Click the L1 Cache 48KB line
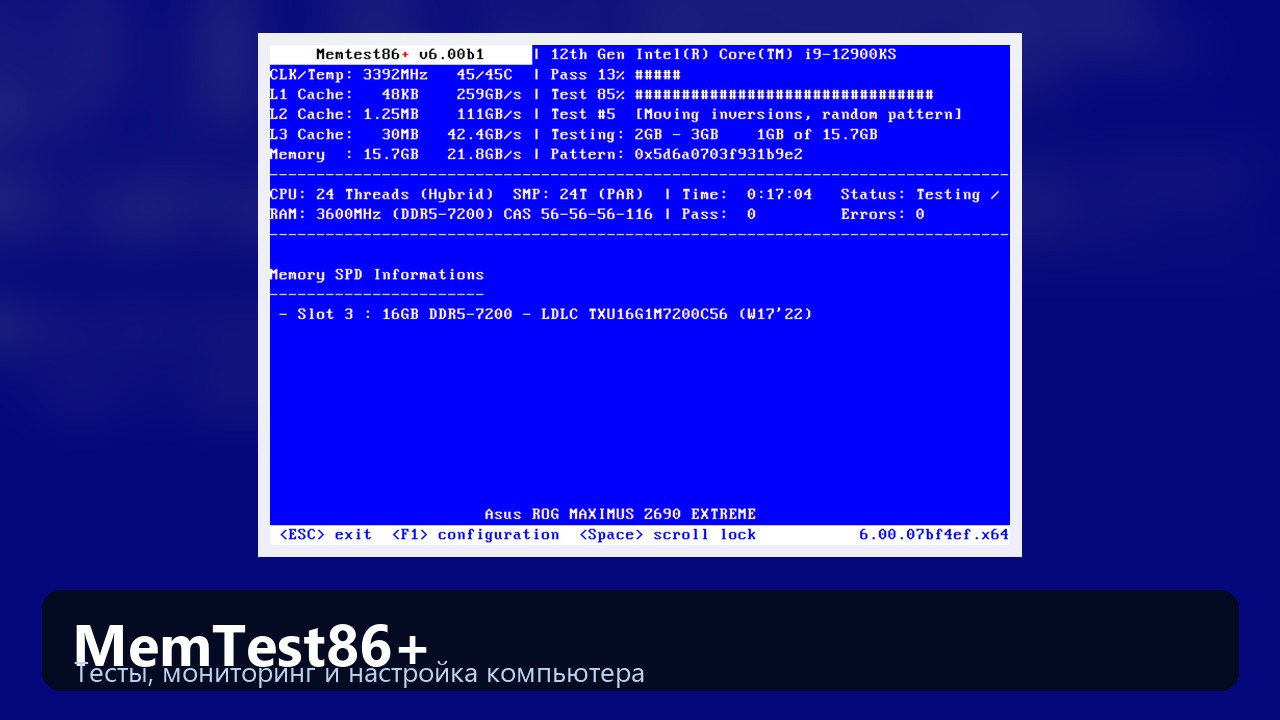 click(x=396, y=94)
